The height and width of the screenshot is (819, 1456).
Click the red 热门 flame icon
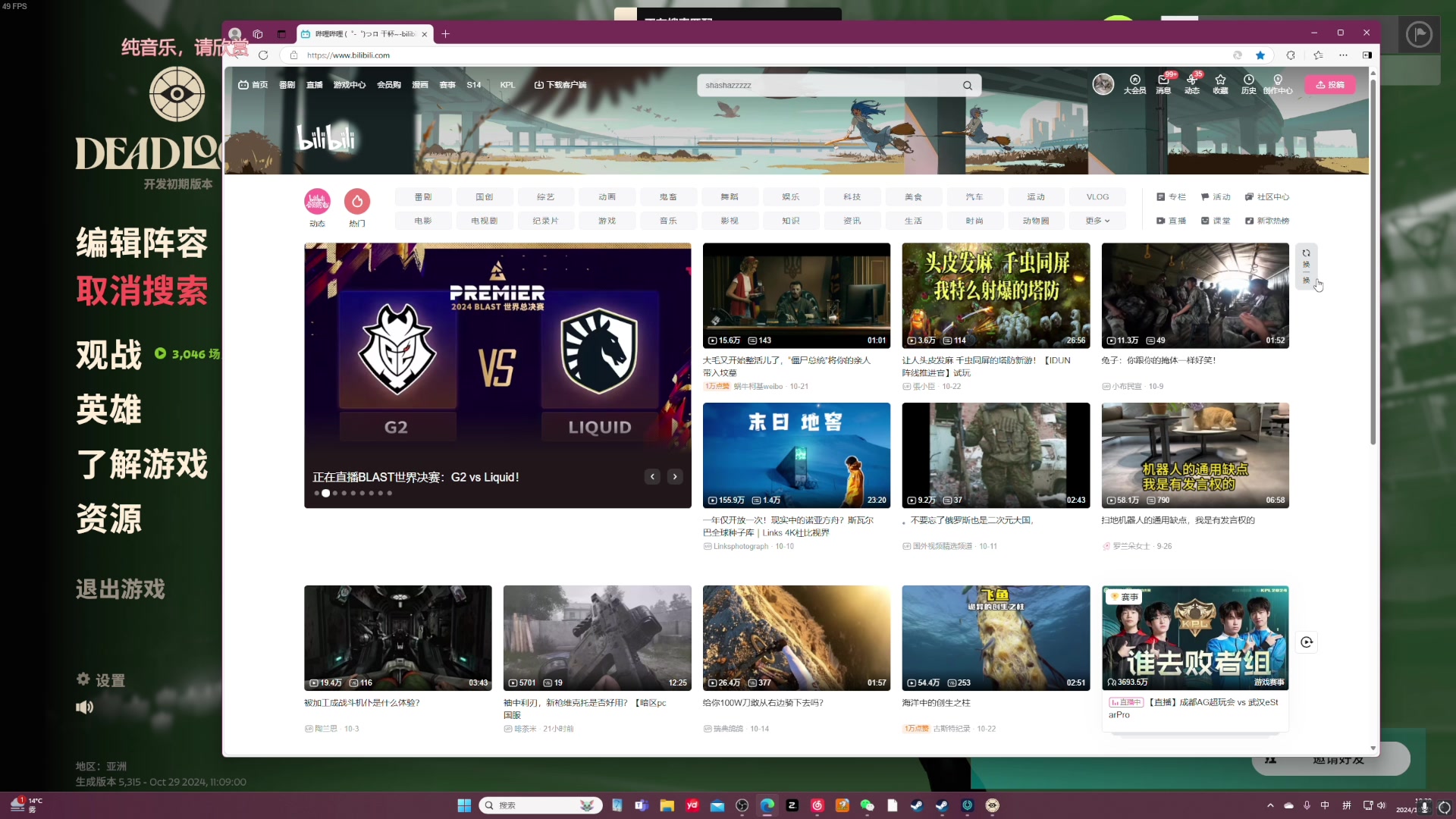357,201
